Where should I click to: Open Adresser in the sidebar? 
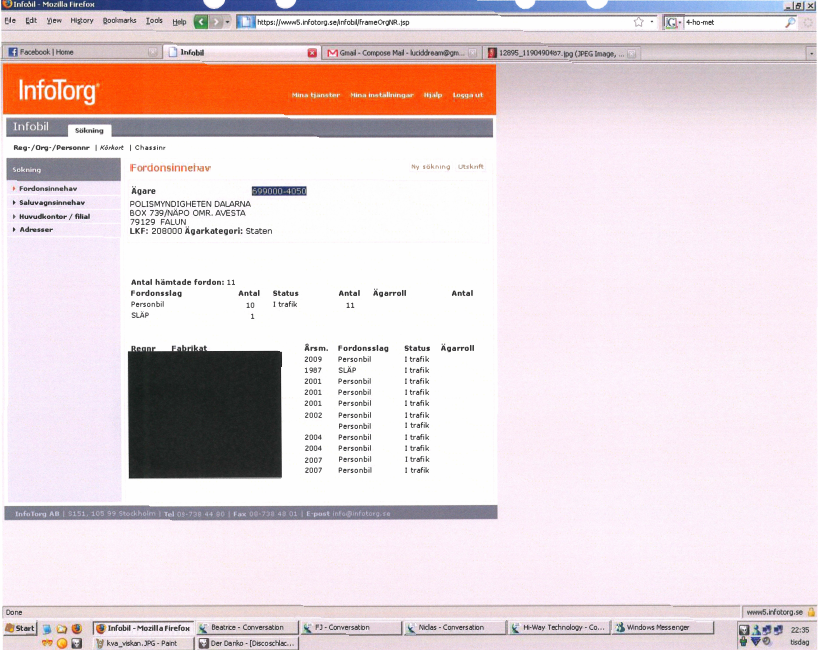pos(36,230)
